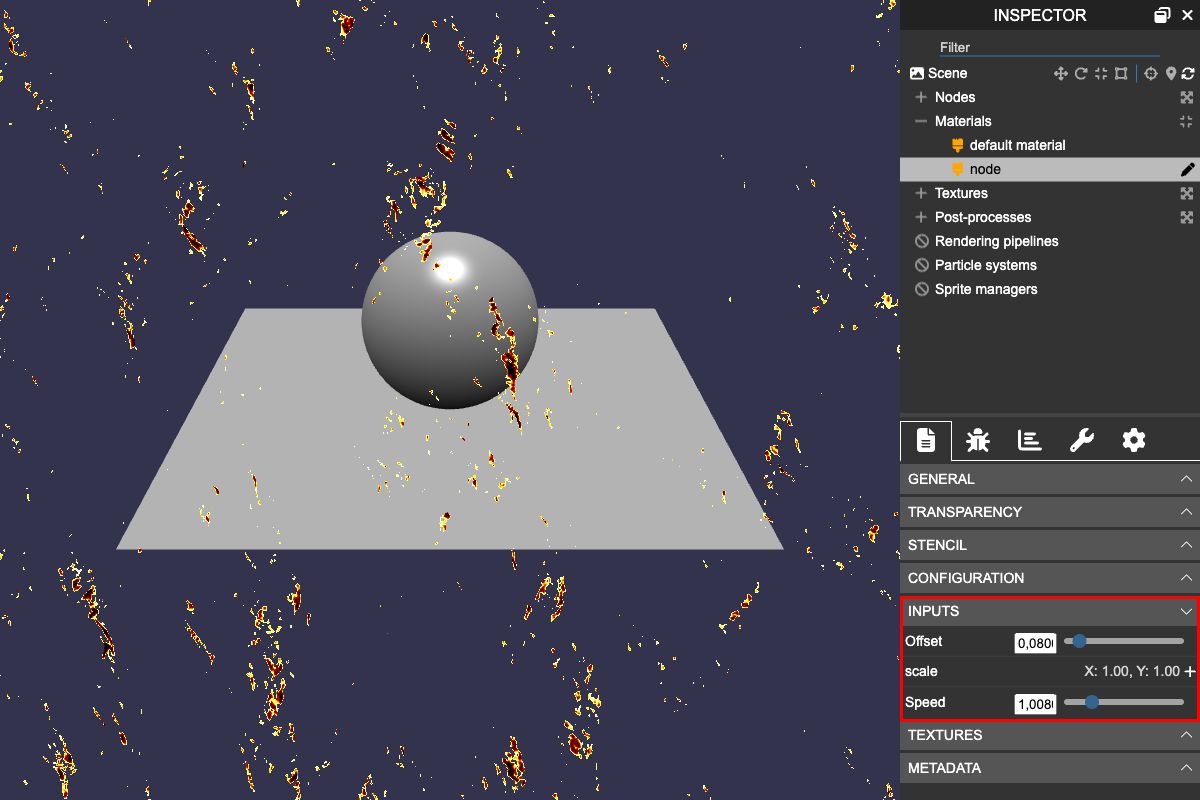1200x800 pixels.
Task: Open the Debug tab with bug icon
Action: coord(978,440)
